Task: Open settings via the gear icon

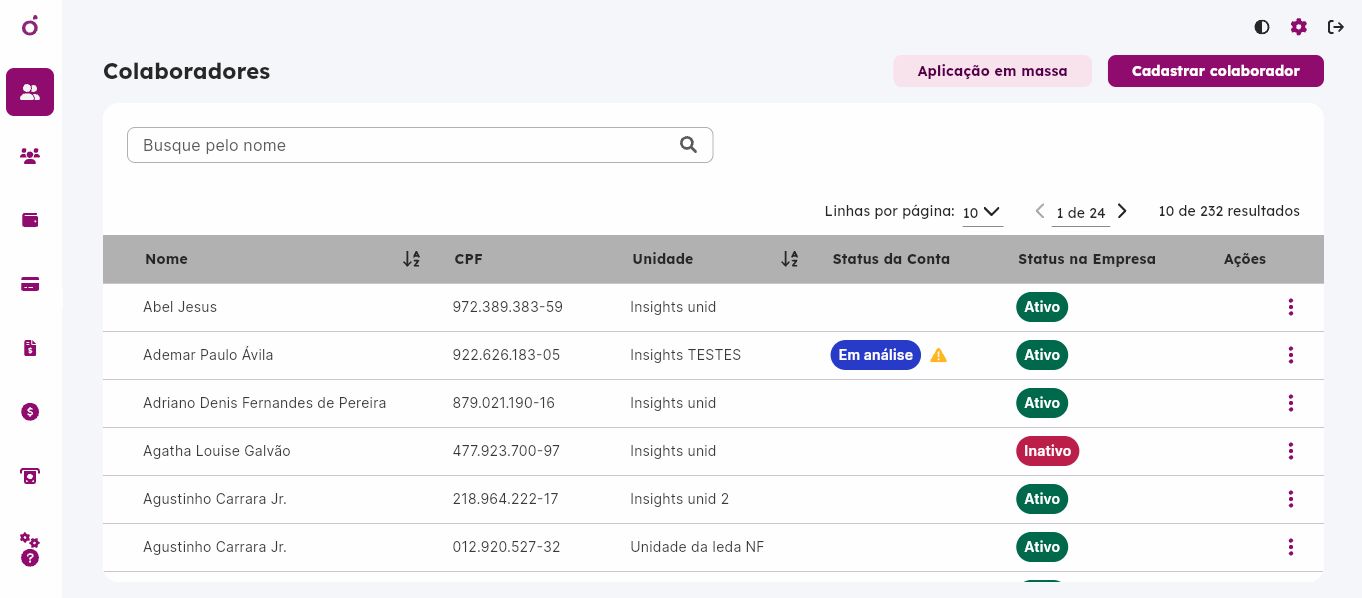Action: 1298,27
